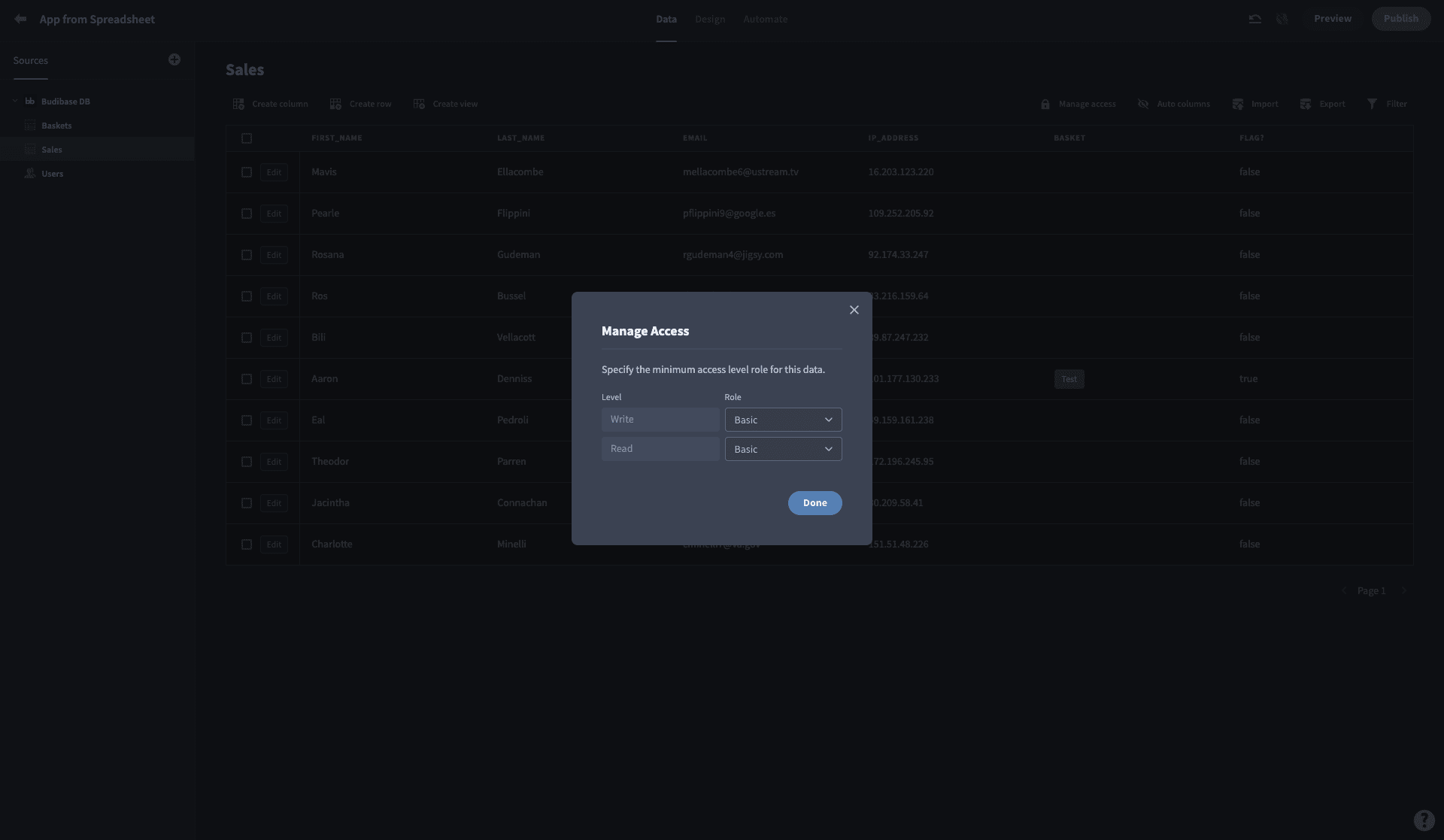Toggle the select-all checkbox in table header
This screenshot has width=1444, height=840.
(247, 138)
